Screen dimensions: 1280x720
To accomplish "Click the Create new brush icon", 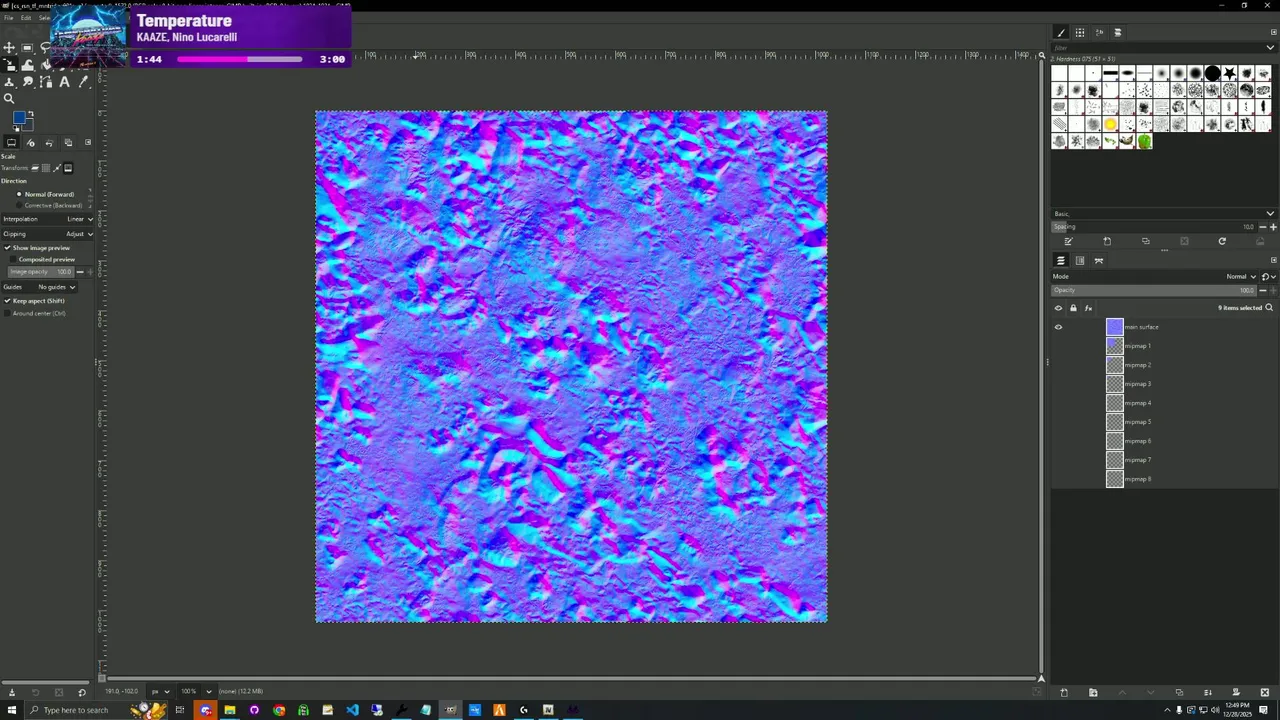I will pyautogui.click(x=1107, y=241).
